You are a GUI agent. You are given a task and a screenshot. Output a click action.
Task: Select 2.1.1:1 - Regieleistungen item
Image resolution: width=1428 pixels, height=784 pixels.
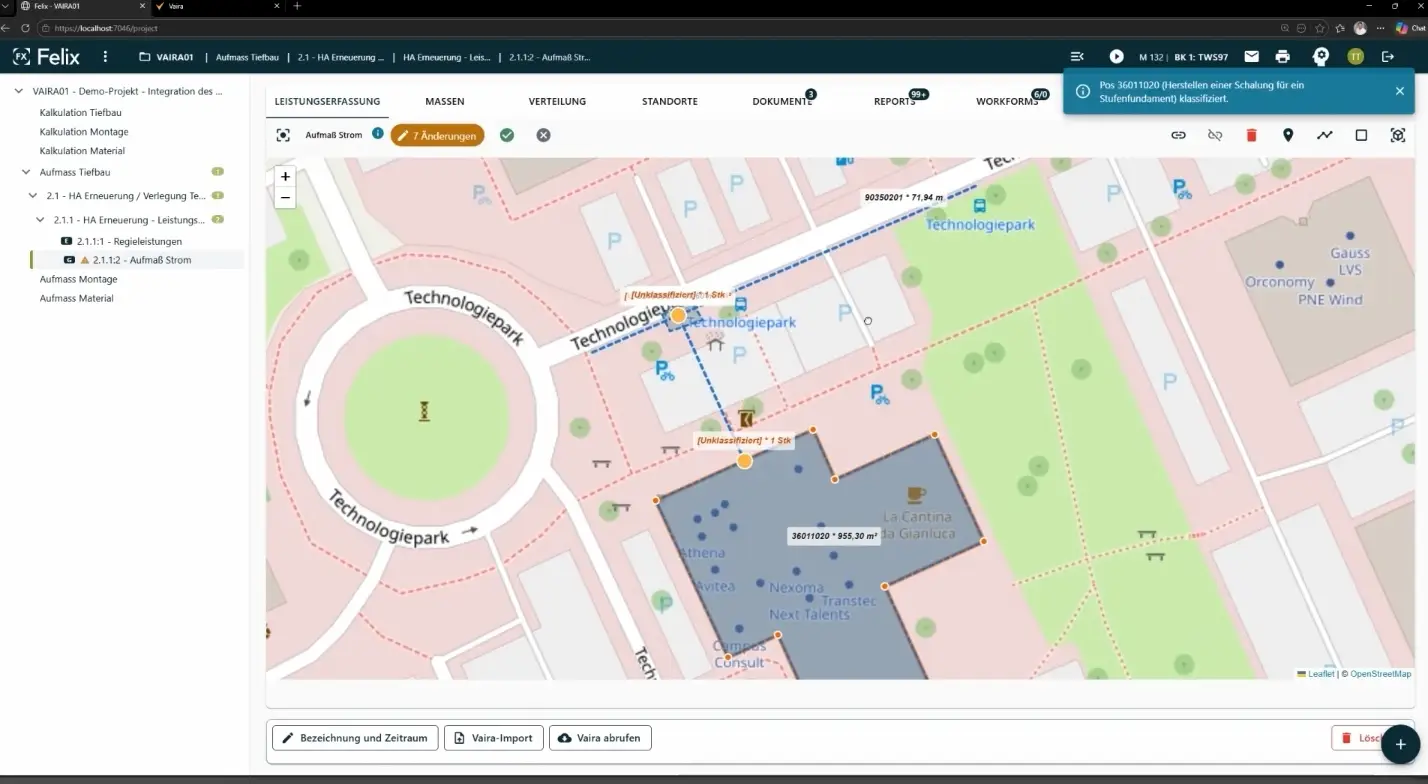[x=129, y=241]
